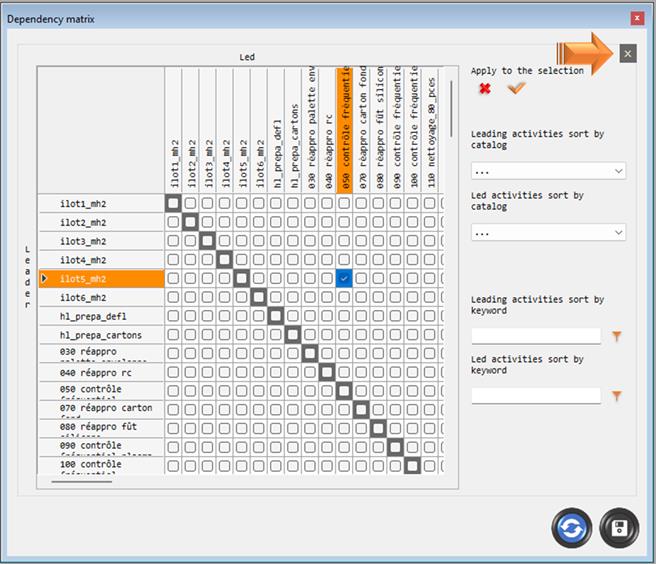The height and width of the screenshot is (564, 656).
Task: Check ilot3_mh2 row, ilot4_mh2 column box
Action: [224, 241]
